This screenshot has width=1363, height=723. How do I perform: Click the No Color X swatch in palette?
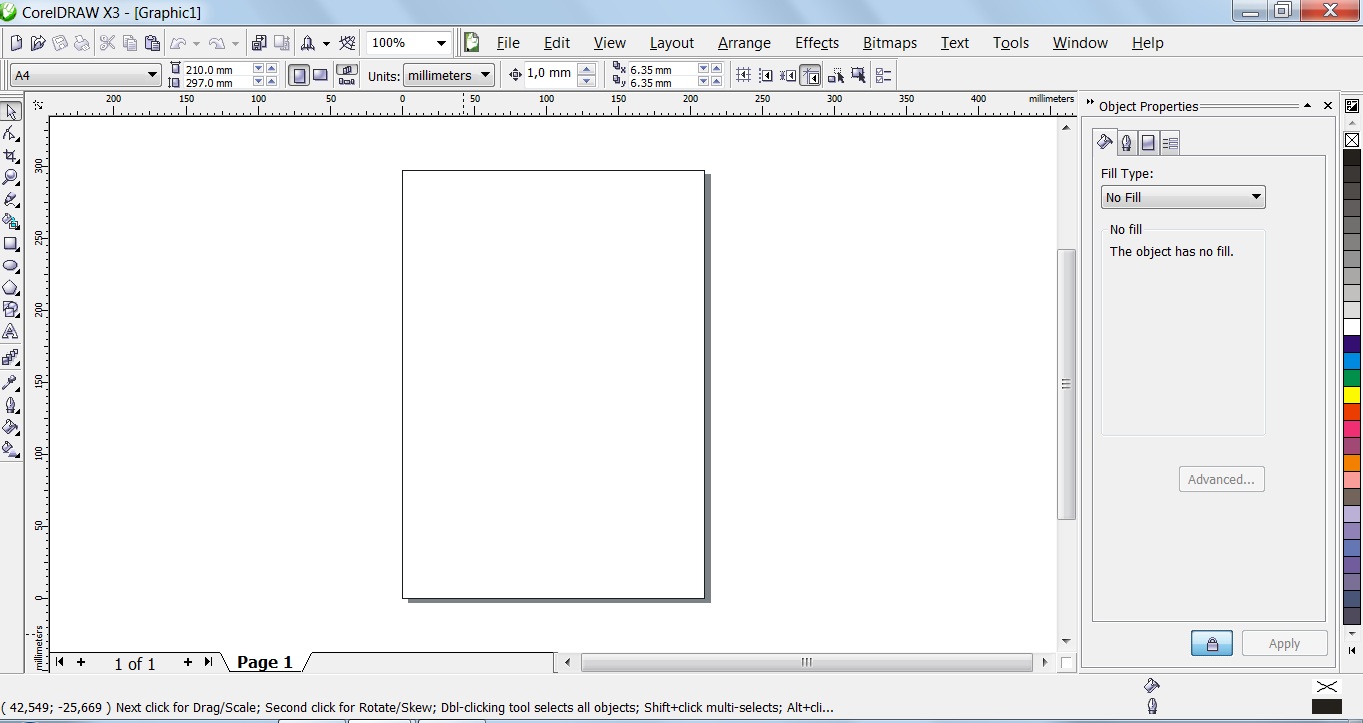(x=1352, y=140)
